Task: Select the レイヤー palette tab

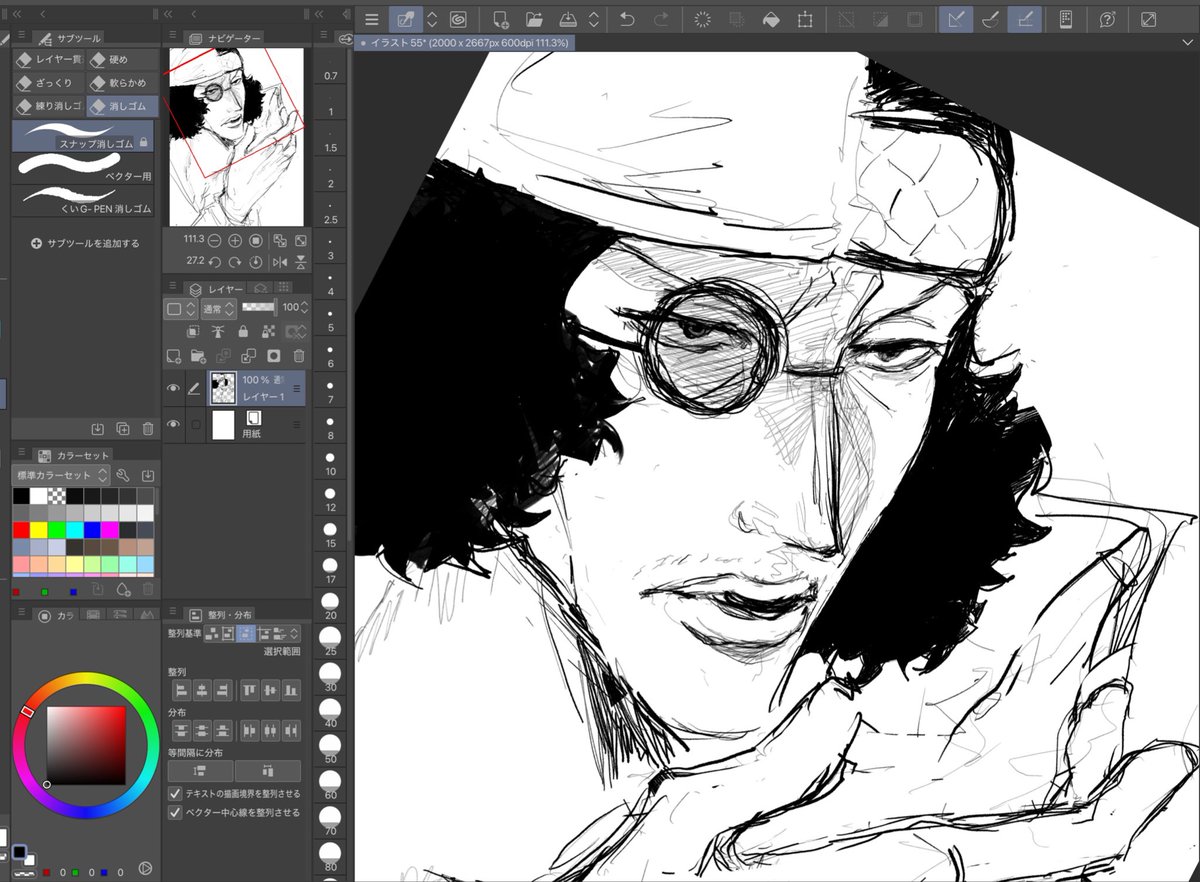Action: (x=216, y=288)
